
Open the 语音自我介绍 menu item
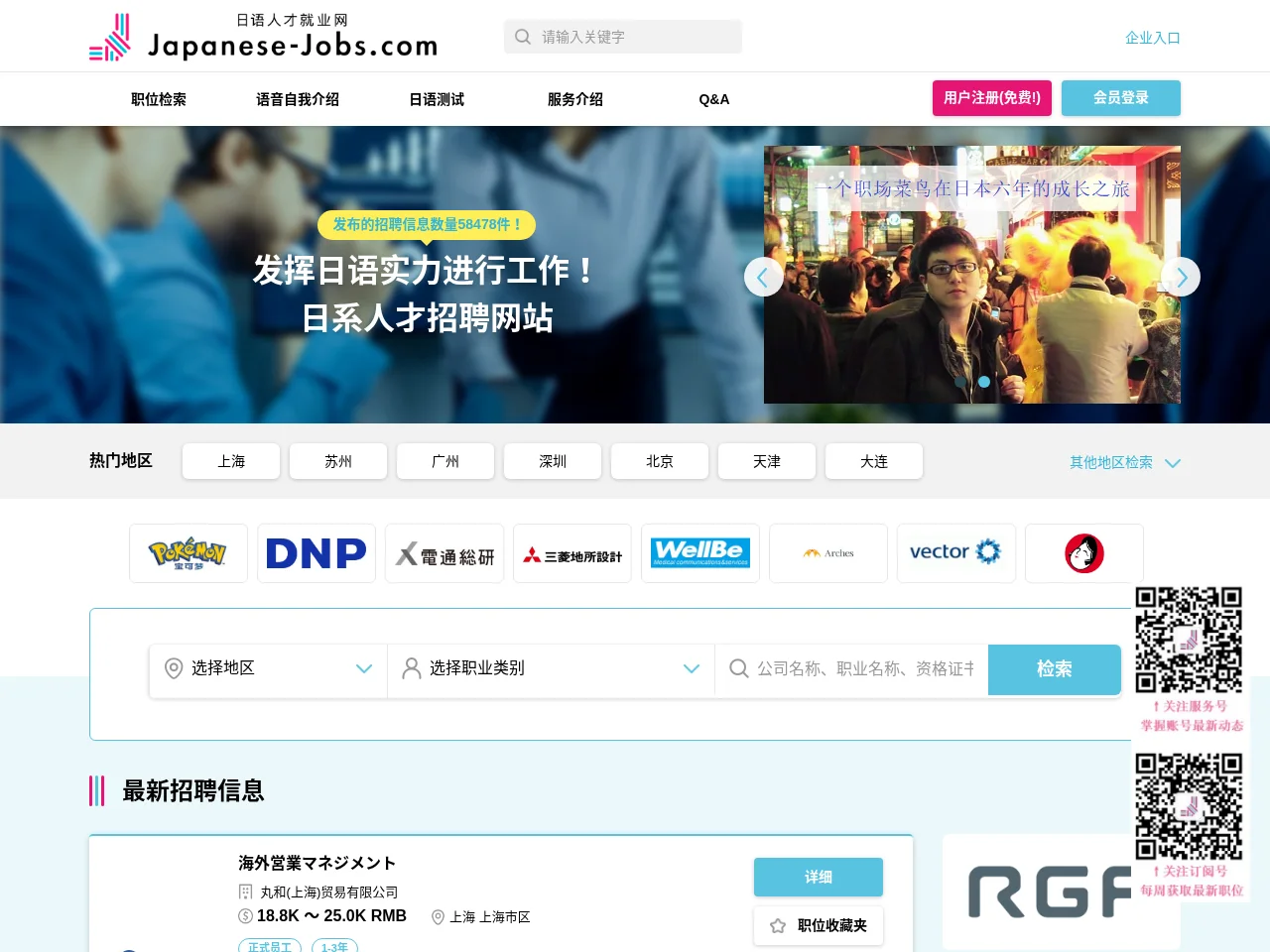coord(298,99)
